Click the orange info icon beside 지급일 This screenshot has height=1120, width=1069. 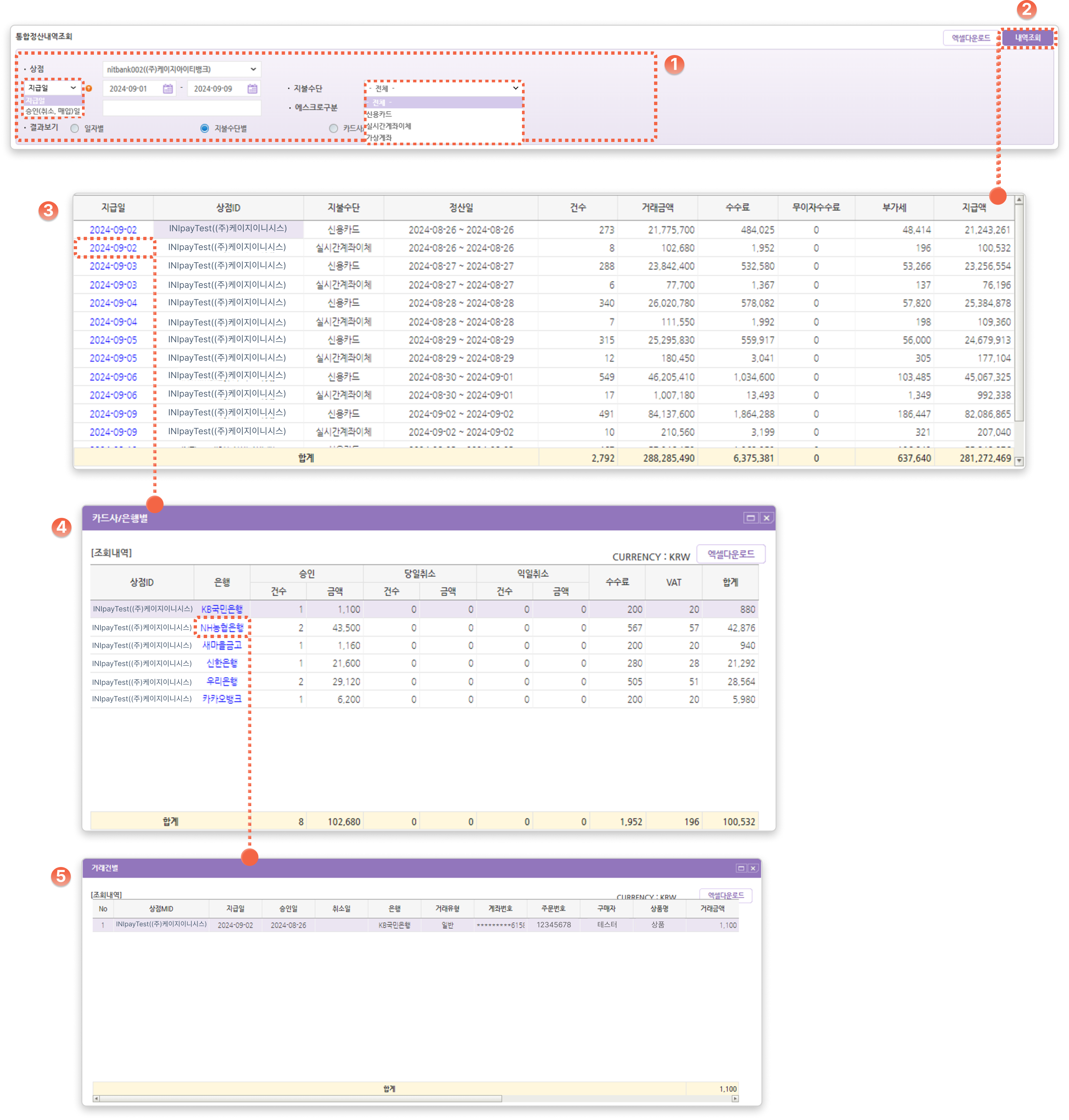[89, 88]
